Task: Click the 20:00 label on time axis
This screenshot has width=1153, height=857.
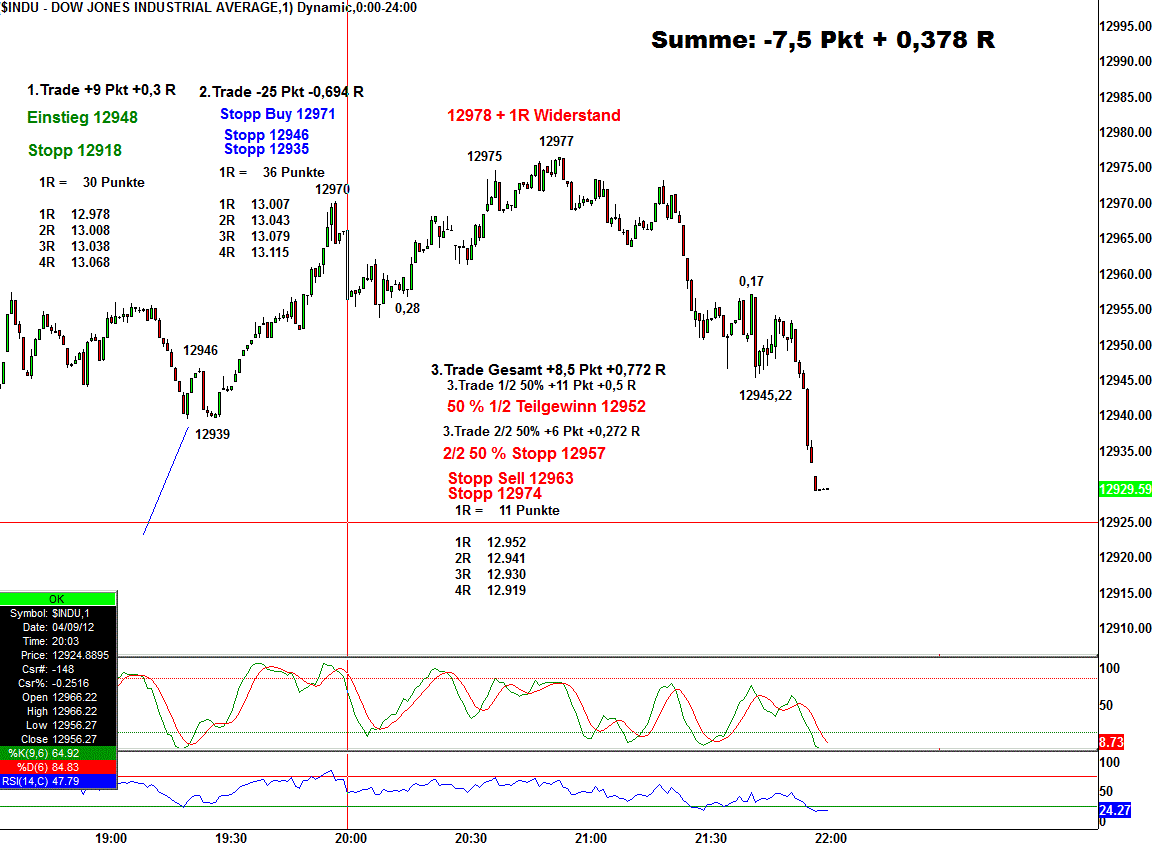Action: 348,838
